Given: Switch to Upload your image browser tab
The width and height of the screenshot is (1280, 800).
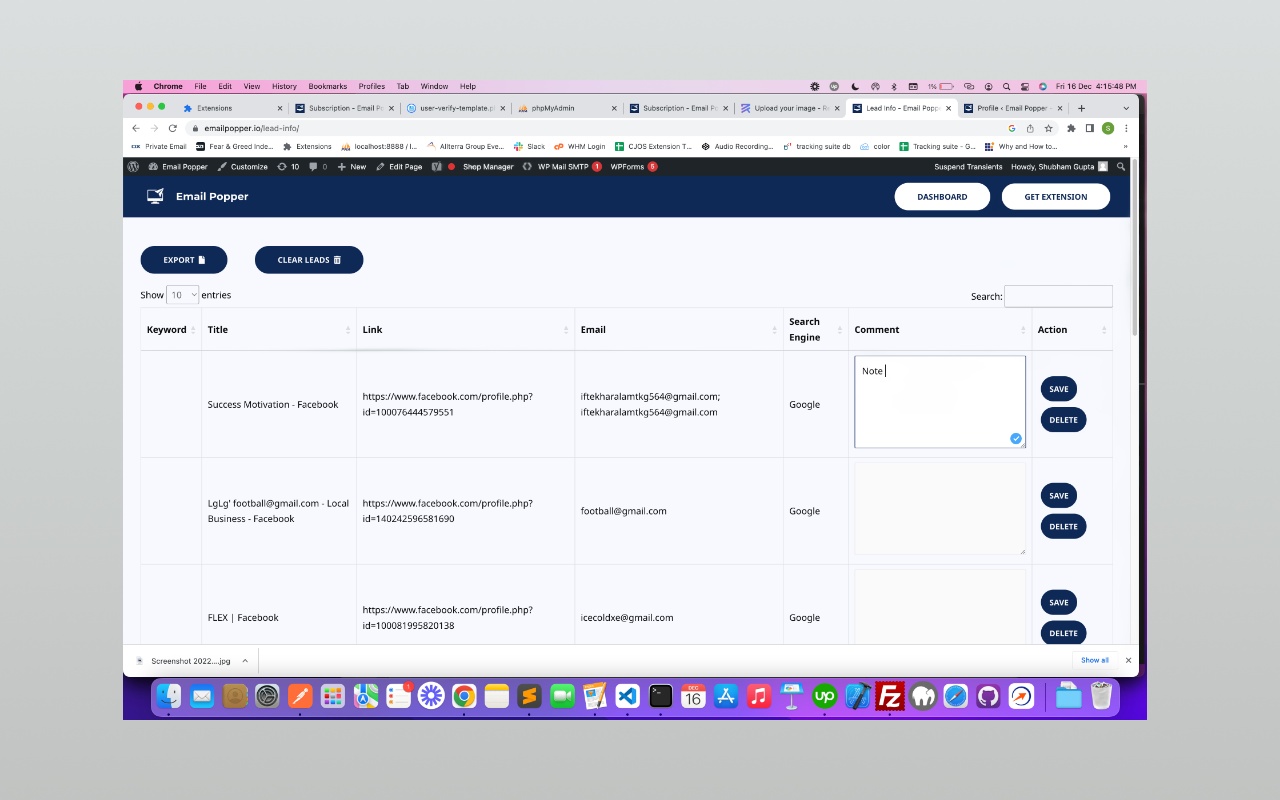Looking at the screenshot, I should coord(790,108).
